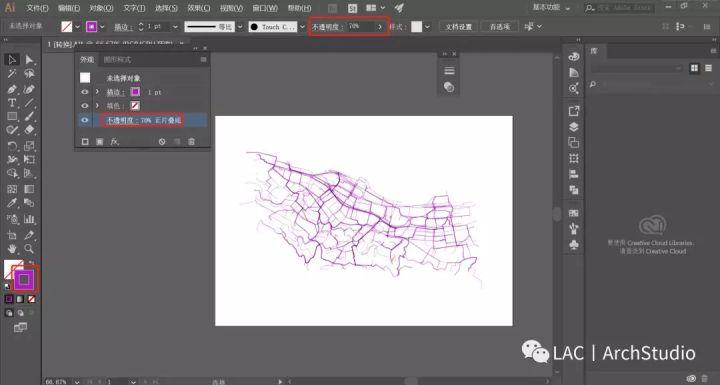Set paint mode to None below swatches
Screen dimensions: 720x385
coord(31,299)
